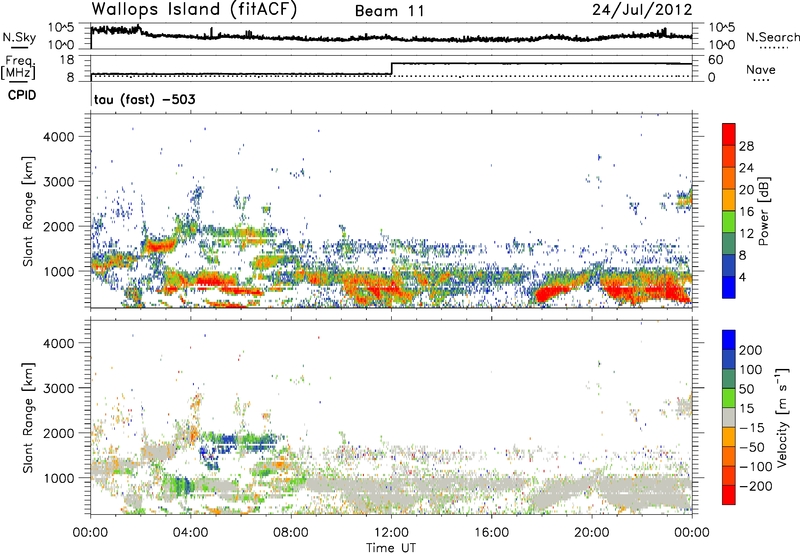
Task: Click the 'tau (fast) -503' CPID text
Action: coord(144,99)
